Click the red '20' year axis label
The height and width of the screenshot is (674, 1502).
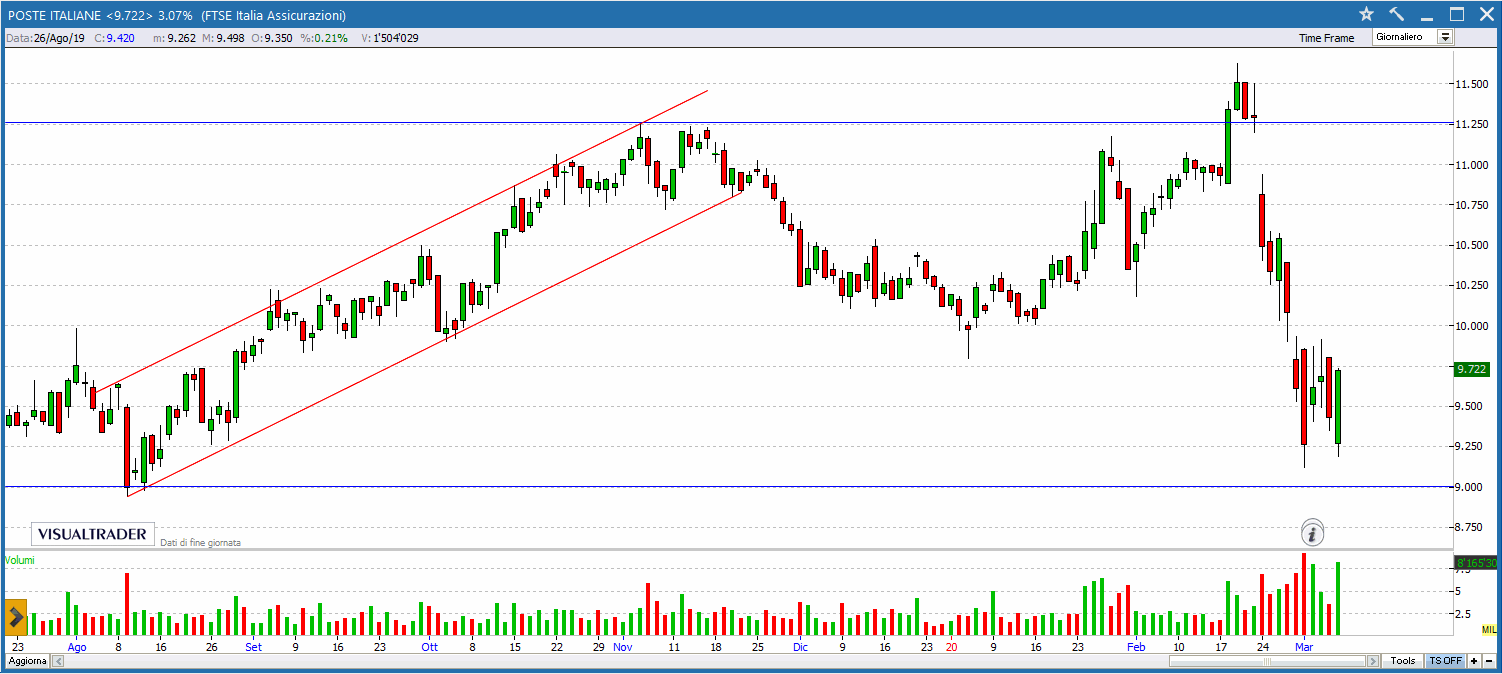(951, 647)
